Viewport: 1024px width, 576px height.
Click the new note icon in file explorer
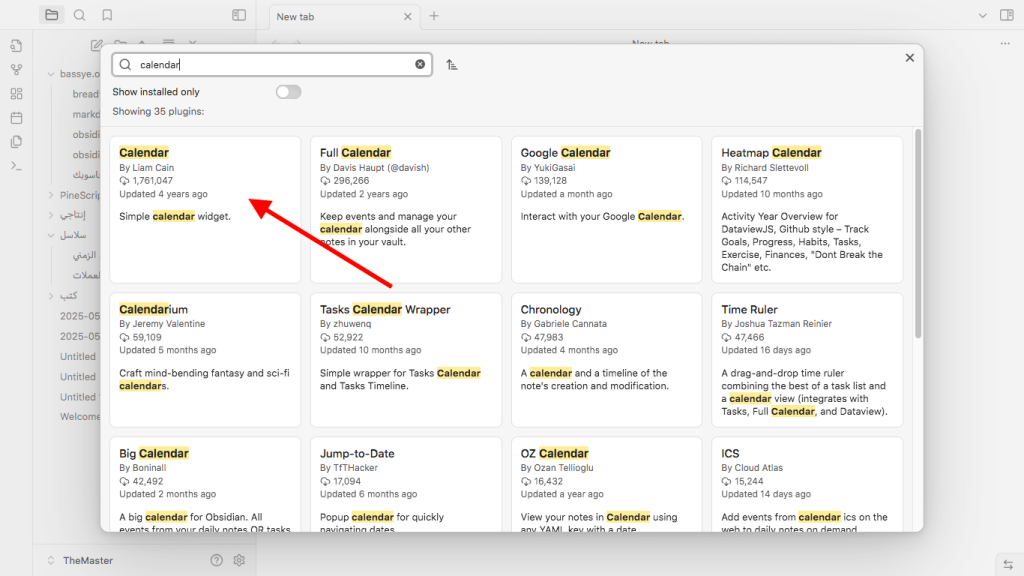pos(97,45)
